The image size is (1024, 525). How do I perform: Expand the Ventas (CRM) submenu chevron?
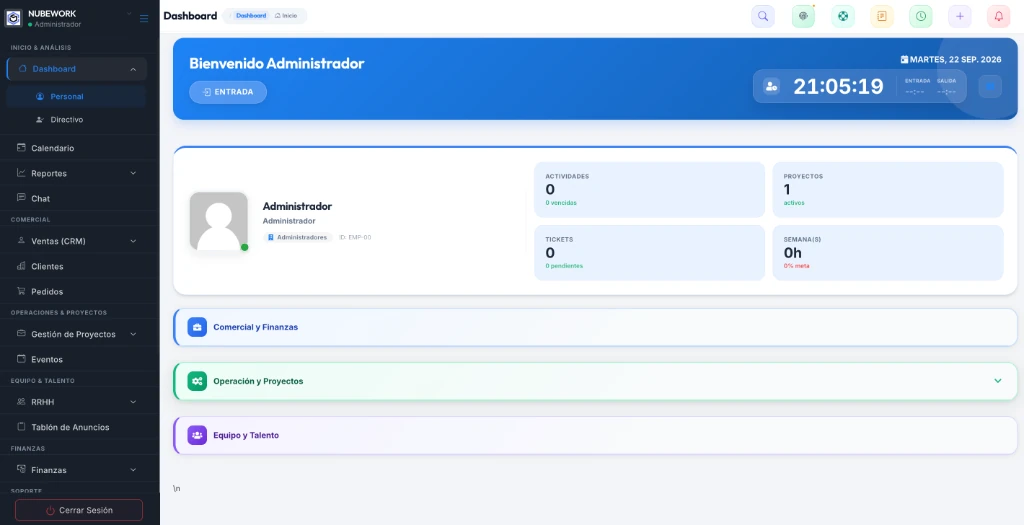pyautogui.click(x=133, y=241)
